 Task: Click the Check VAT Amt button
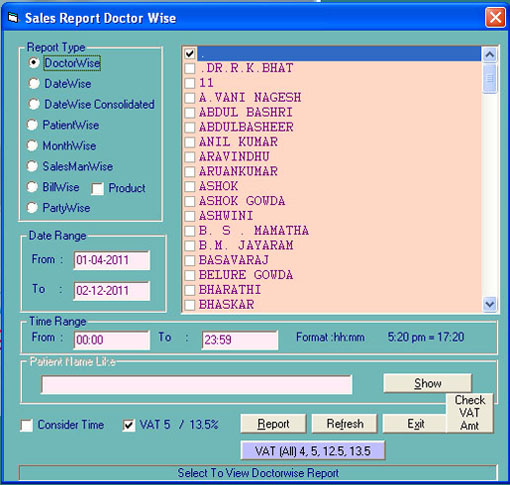469,413
